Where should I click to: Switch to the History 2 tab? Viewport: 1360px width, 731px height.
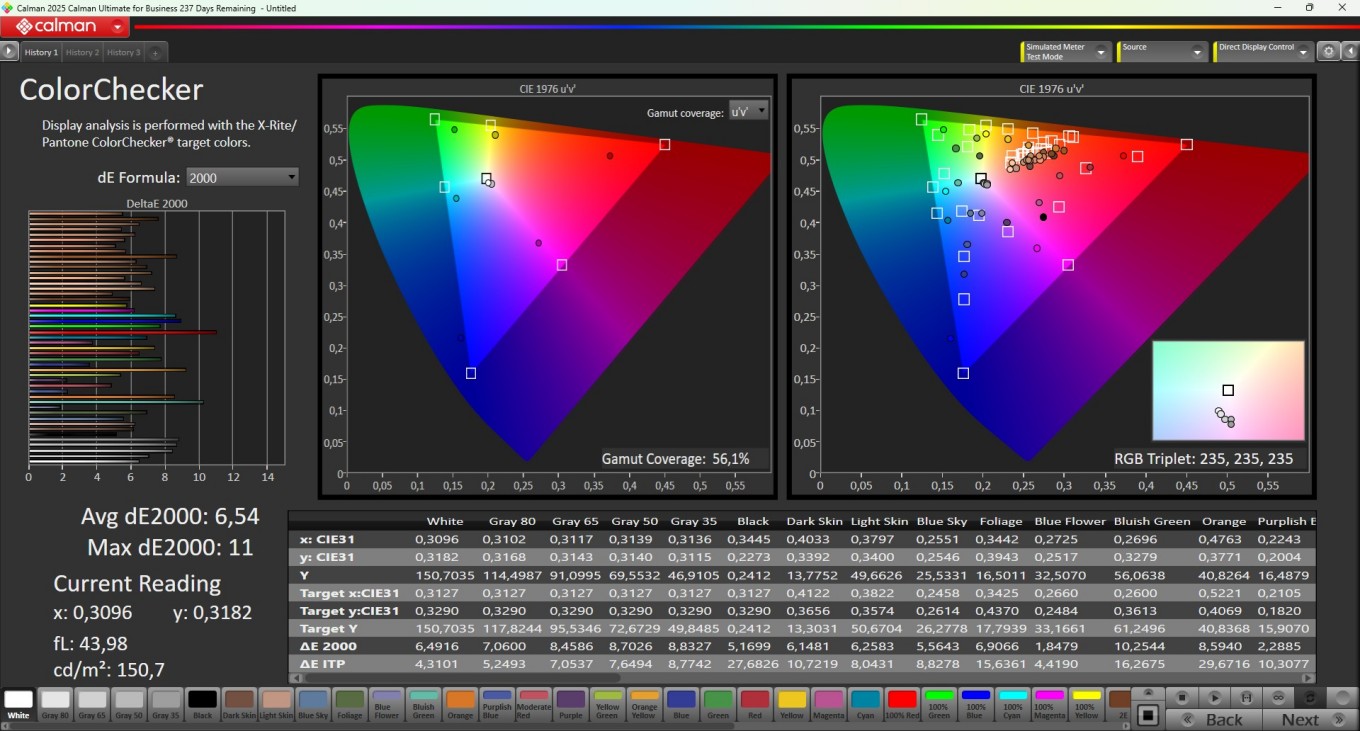tap(82, 52)
